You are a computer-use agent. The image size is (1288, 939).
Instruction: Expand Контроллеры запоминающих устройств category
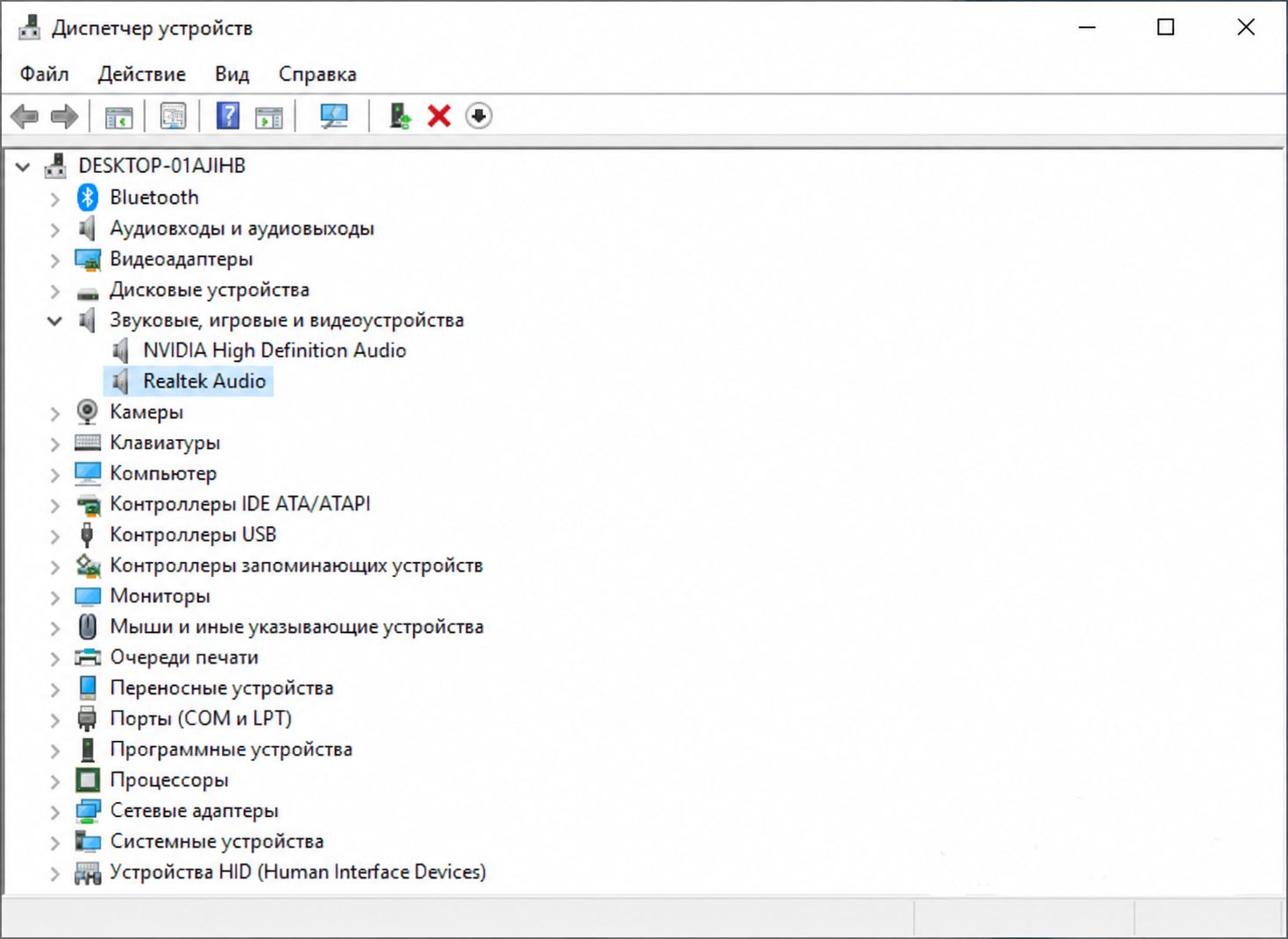(55, 566)
